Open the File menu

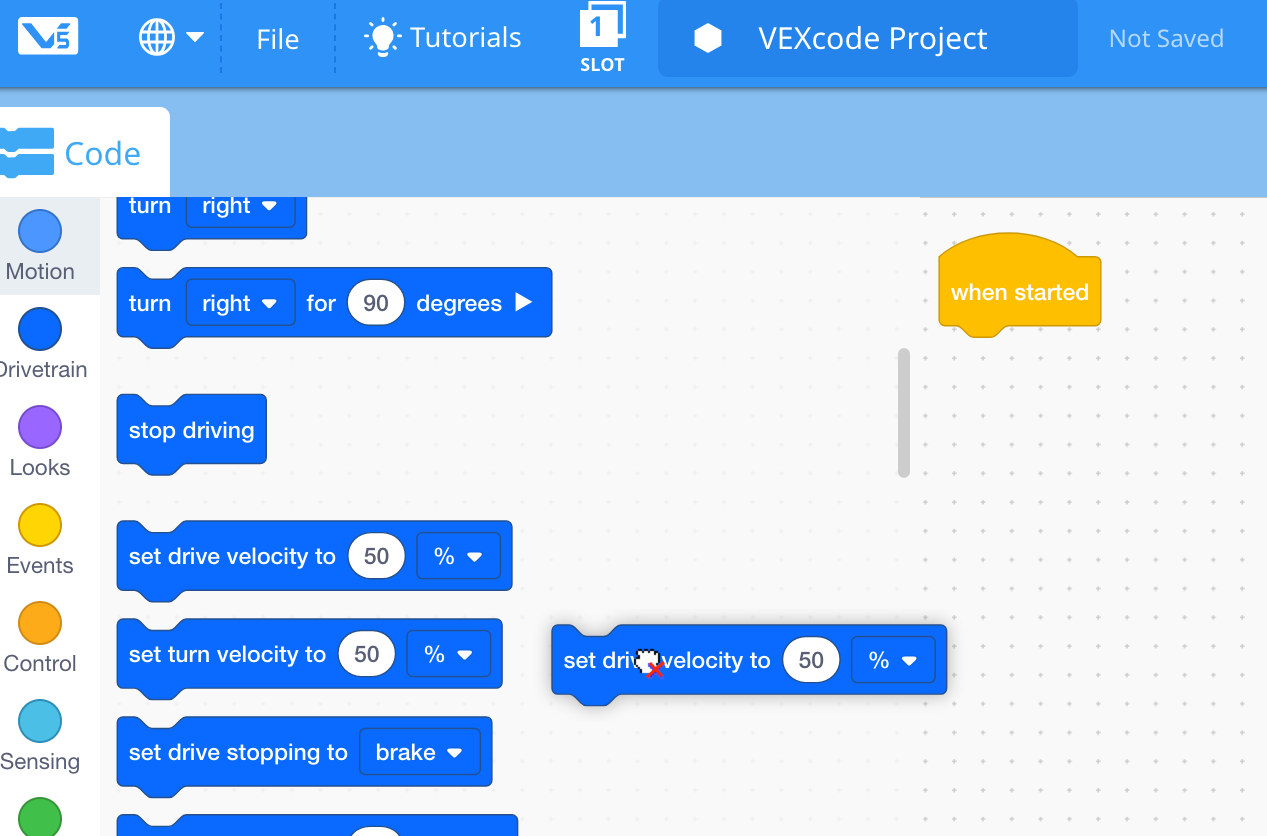(277, 39)
